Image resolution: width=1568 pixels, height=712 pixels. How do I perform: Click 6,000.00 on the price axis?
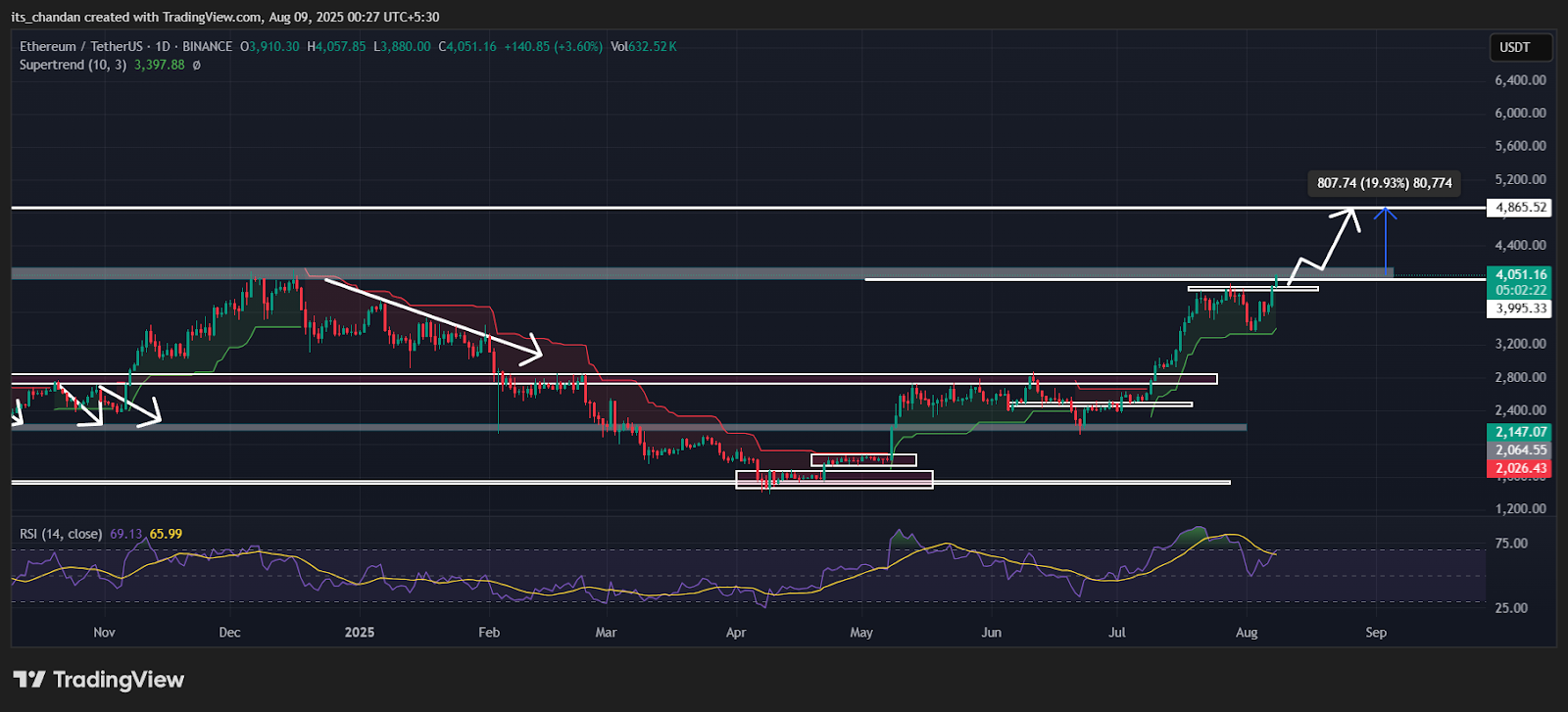(x=1521, y=113)
